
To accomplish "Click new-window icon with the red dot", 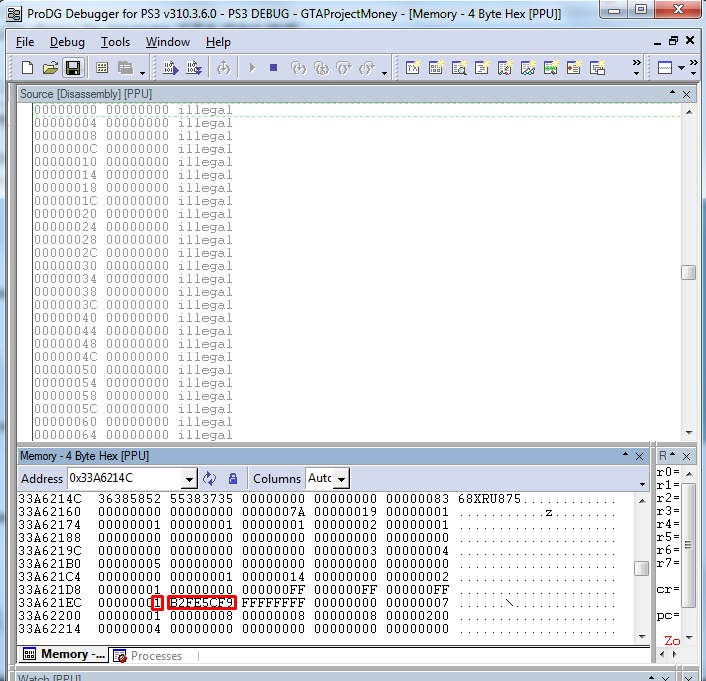I will (x=574, y=68).
